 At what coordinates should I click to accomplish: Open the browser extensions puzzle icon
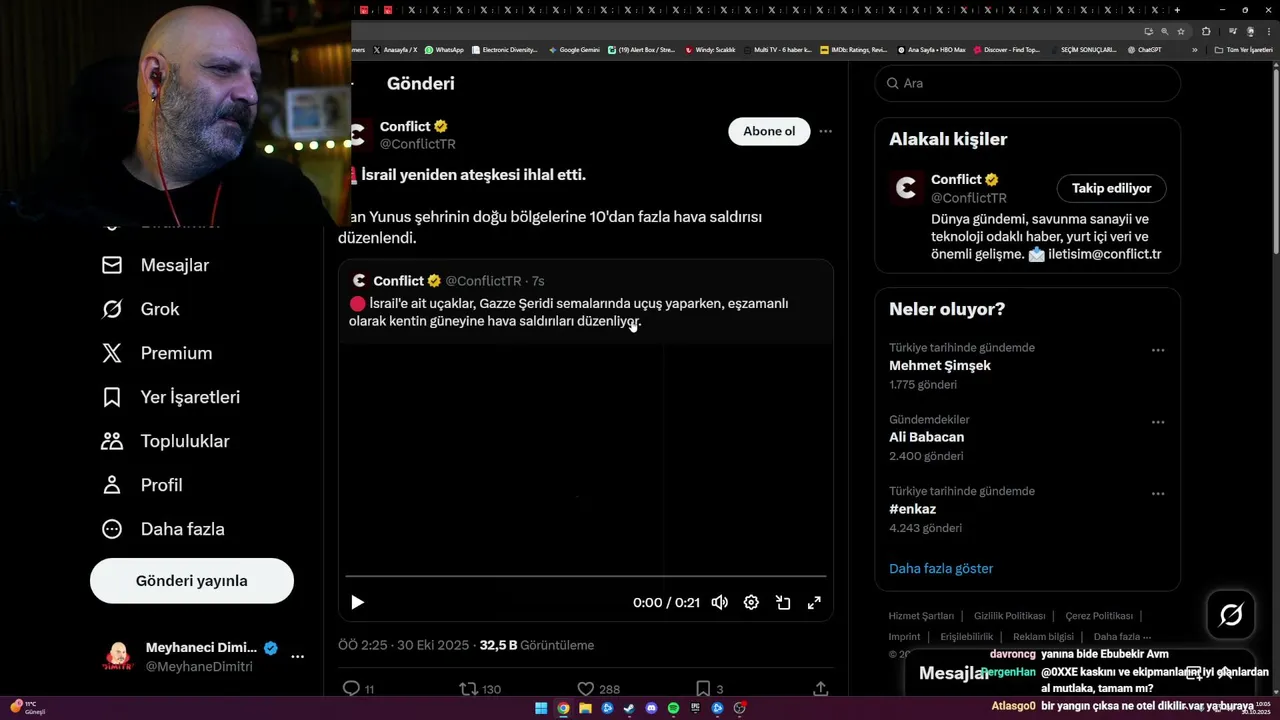point(1206,31)
